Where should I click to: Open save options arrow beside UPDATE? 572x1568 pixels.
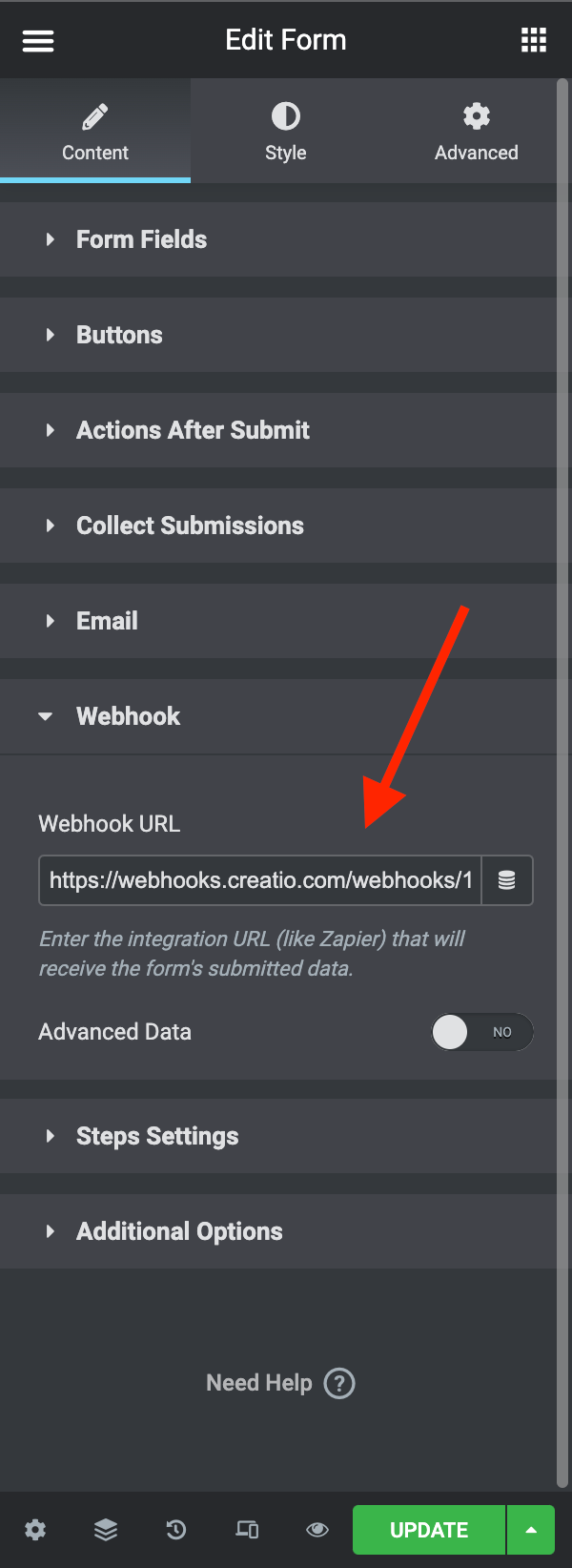(531, 1530)
